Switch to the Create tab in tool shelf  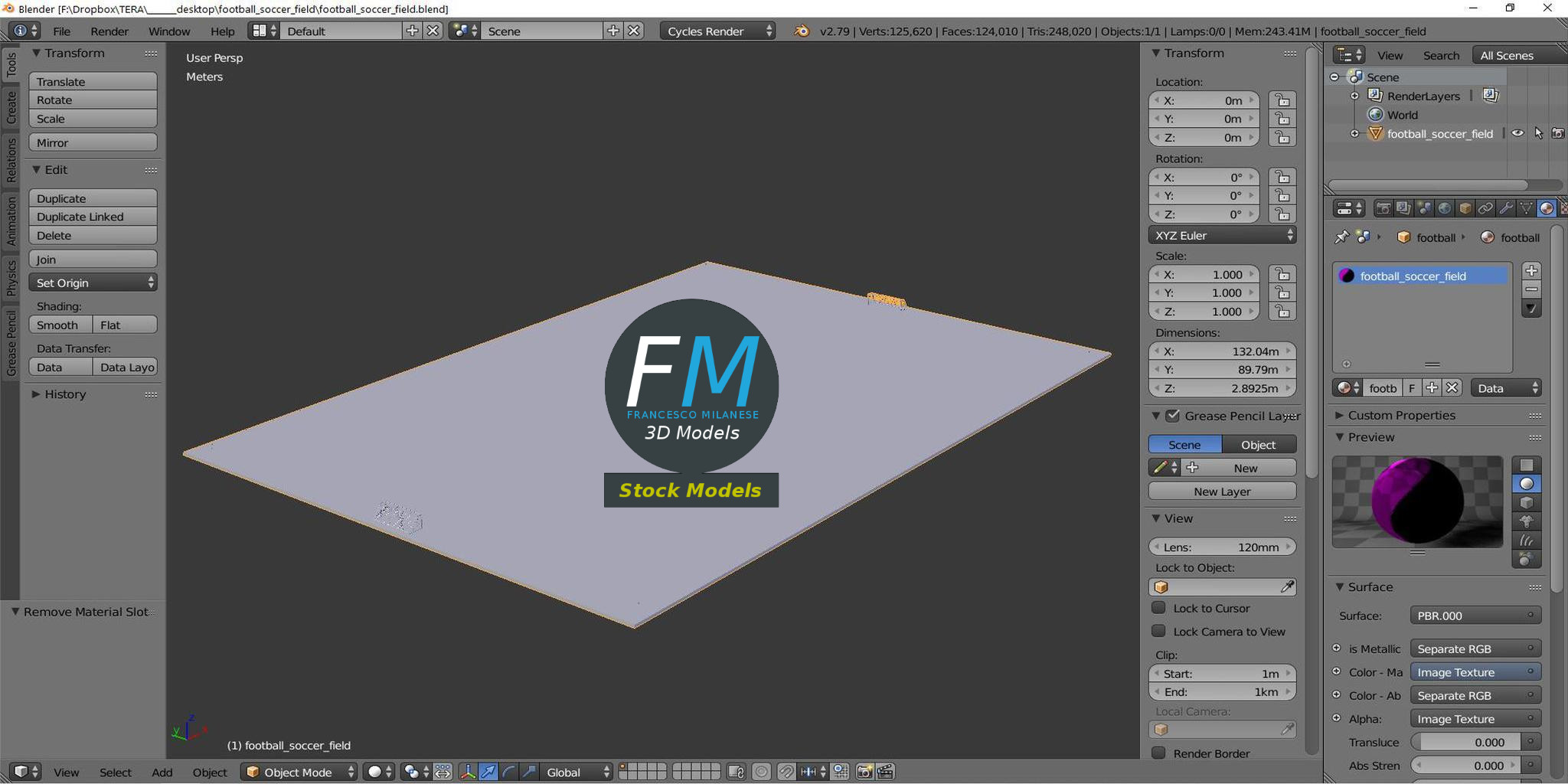(x=11, y=107)
